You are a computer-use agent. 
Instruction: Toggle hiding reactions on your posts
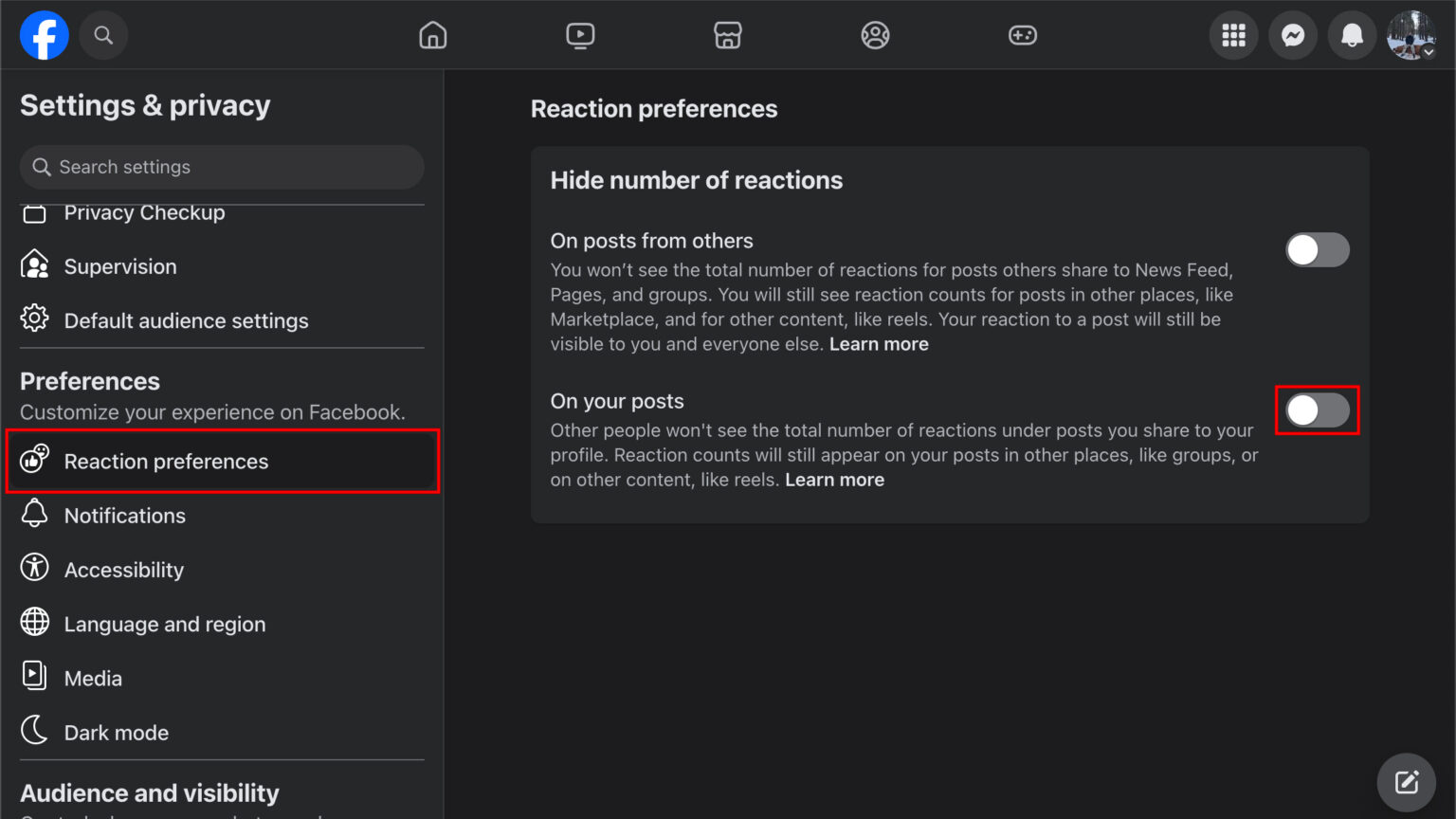click(x=1318, y=409)
